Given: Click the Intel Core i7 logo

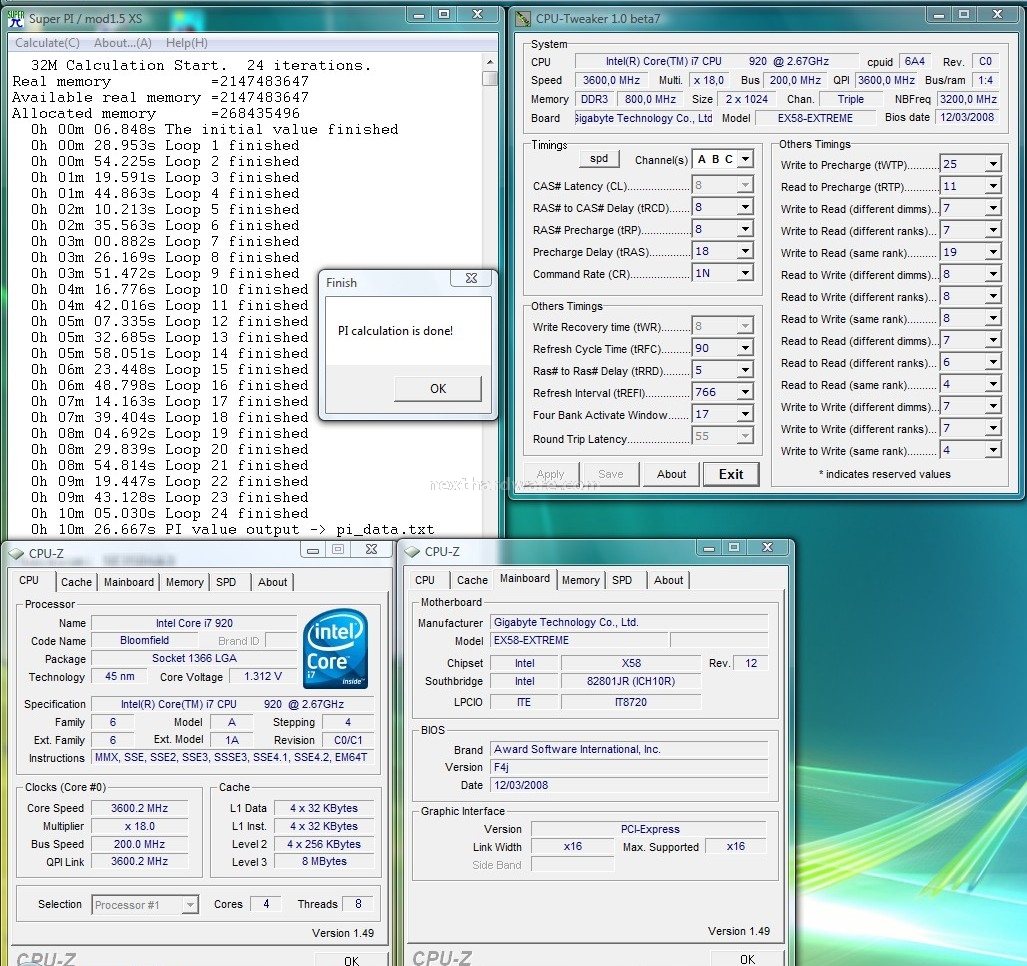Looking at the screenshot, I should pyautogui.click(x=335, y=649).
